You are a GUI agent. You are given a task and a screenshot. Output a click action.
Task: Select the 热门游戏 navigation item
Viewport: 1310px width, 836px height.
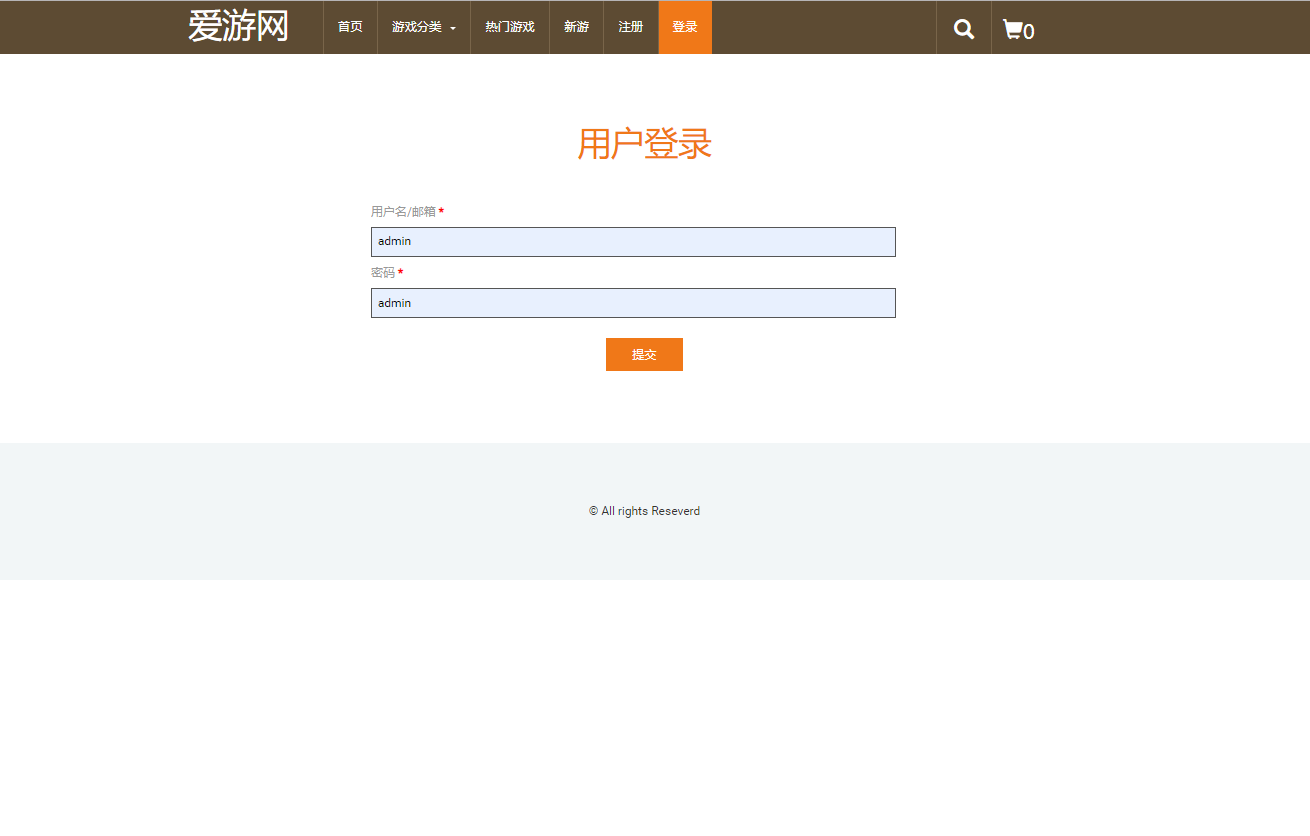click(x=509, y=27)
